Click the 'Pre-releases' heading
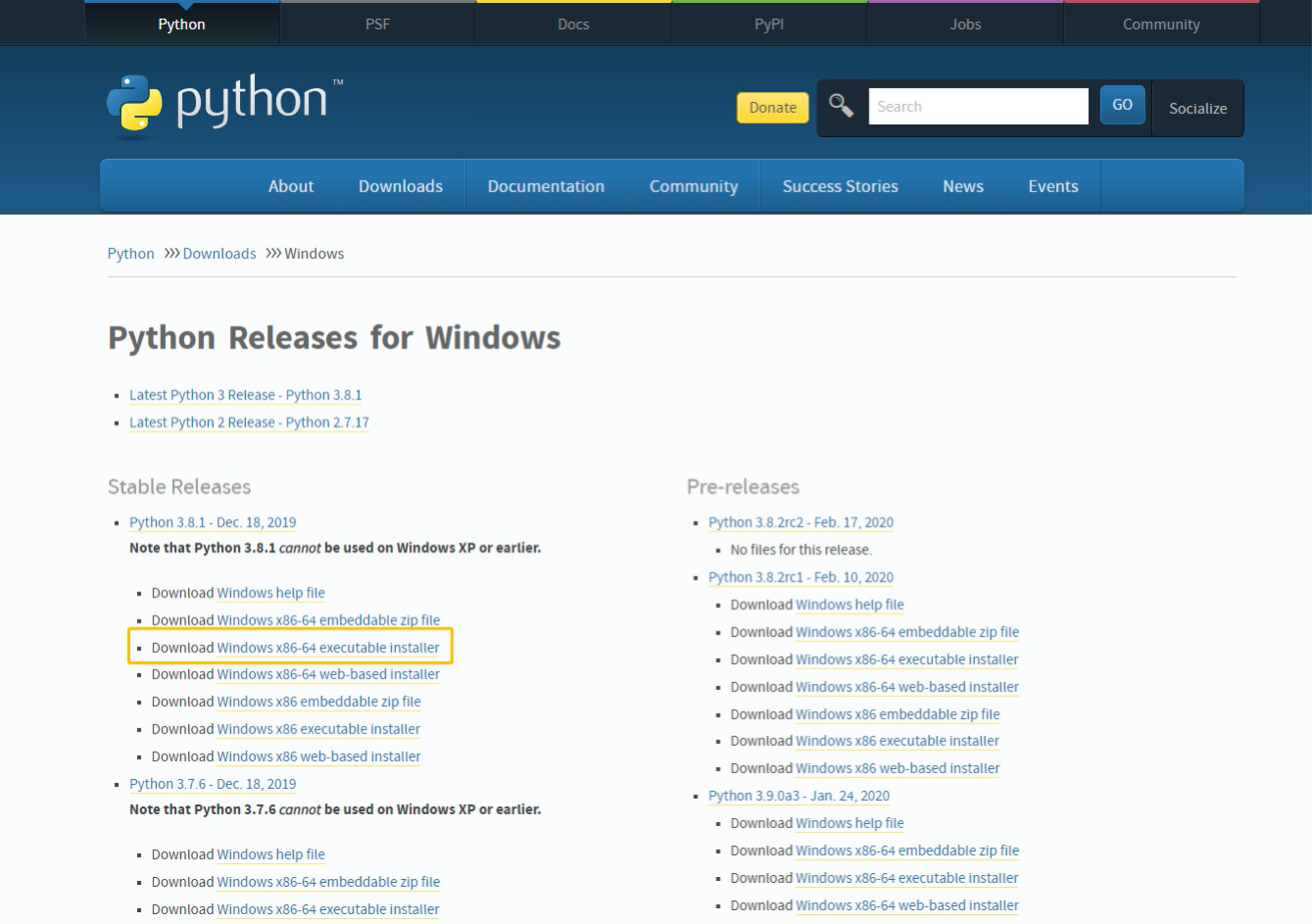The height and width of the screenshot is (924, 1312). coord(744,487)
